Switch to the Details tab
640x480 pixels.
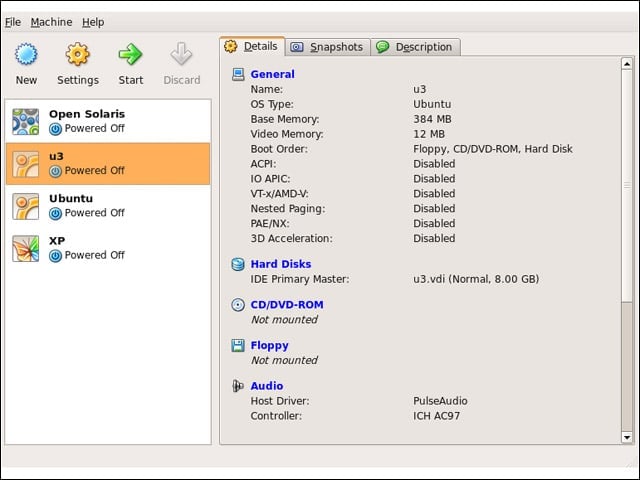[x=252, y=47]
